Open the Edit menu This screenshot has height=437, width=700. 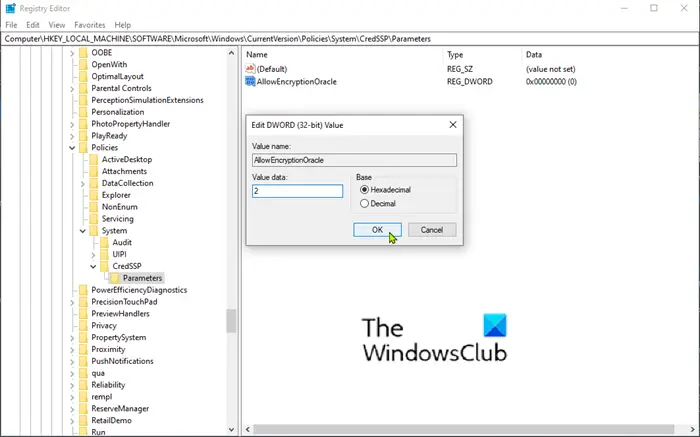pyautogui.click(x=33, y=25)
